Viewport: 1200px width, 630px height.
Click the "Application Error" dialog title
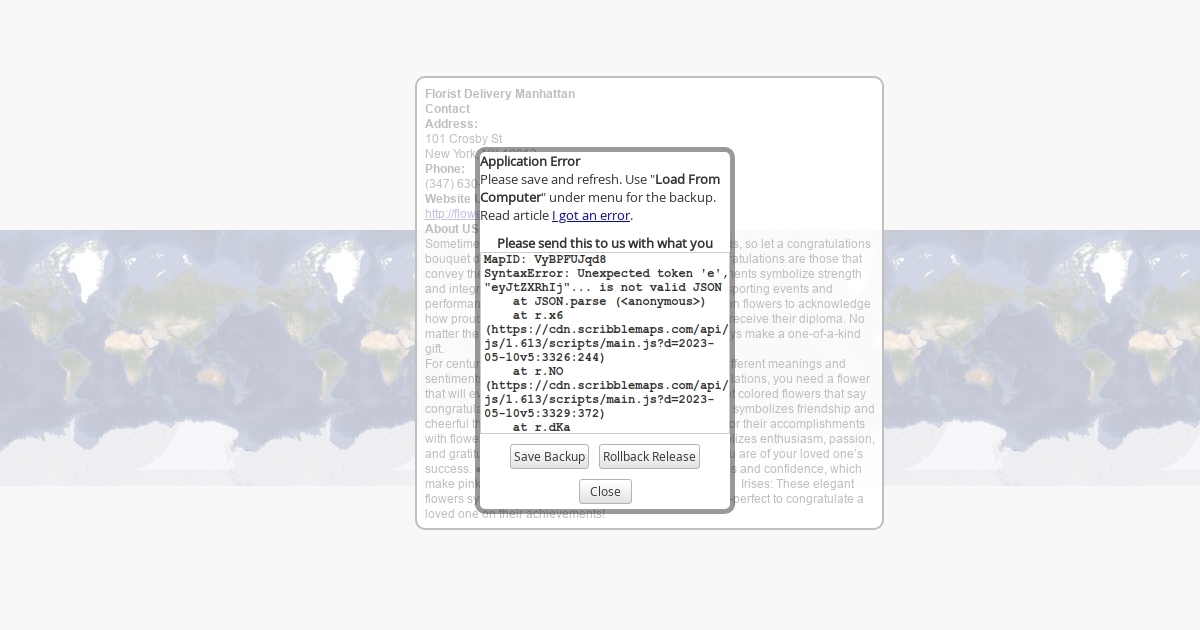pos(530,161)
